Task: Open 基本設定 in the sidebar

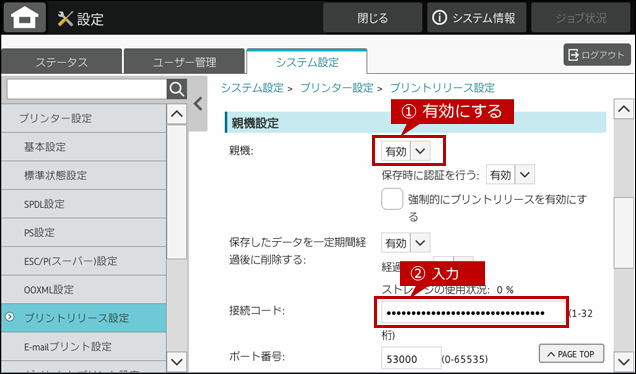Action: [84, 147]
